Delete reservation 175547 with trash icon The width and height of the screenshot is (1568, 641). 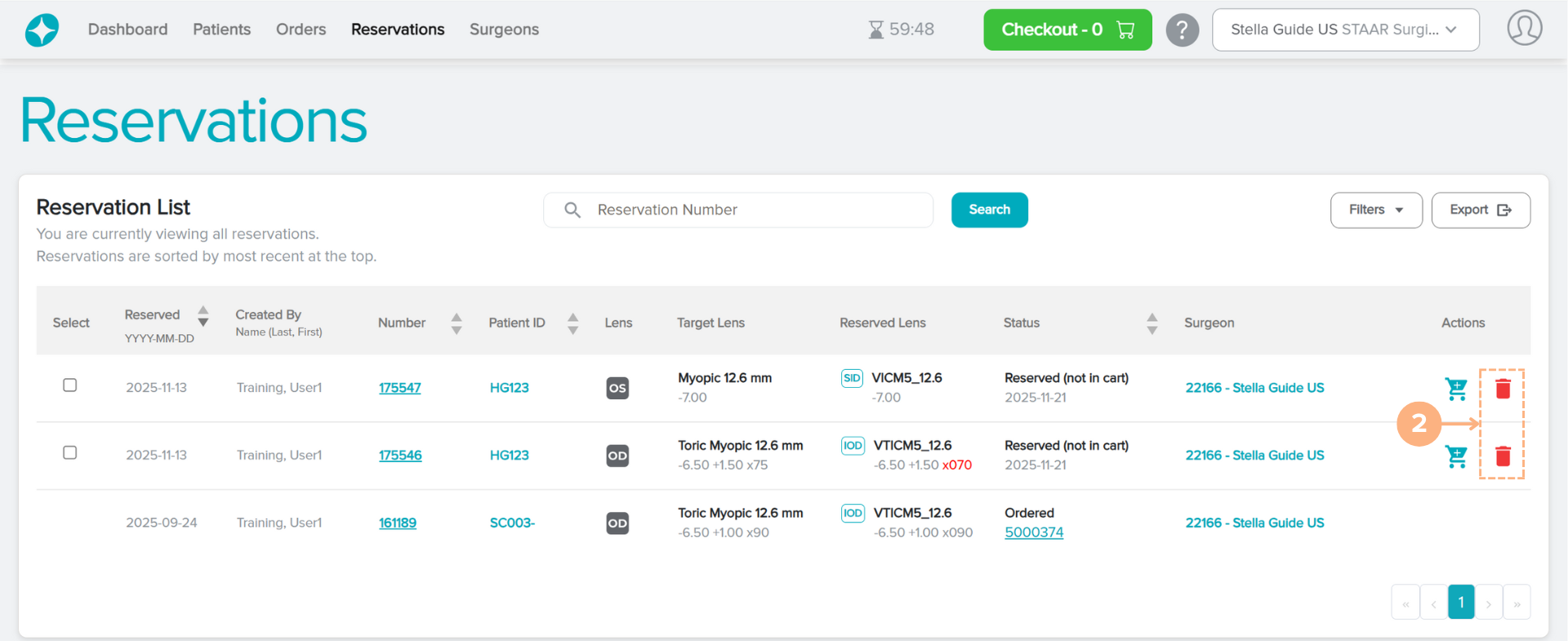[1503, 389]
